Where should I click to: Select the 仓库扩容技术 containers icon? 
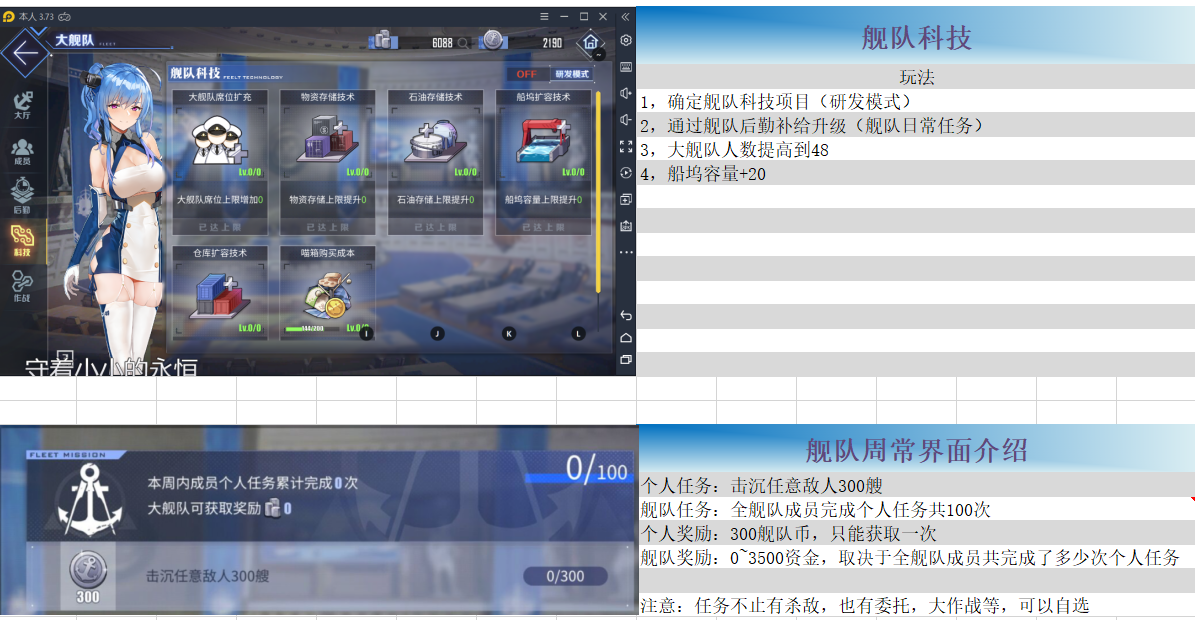click(x=219, y=296)
